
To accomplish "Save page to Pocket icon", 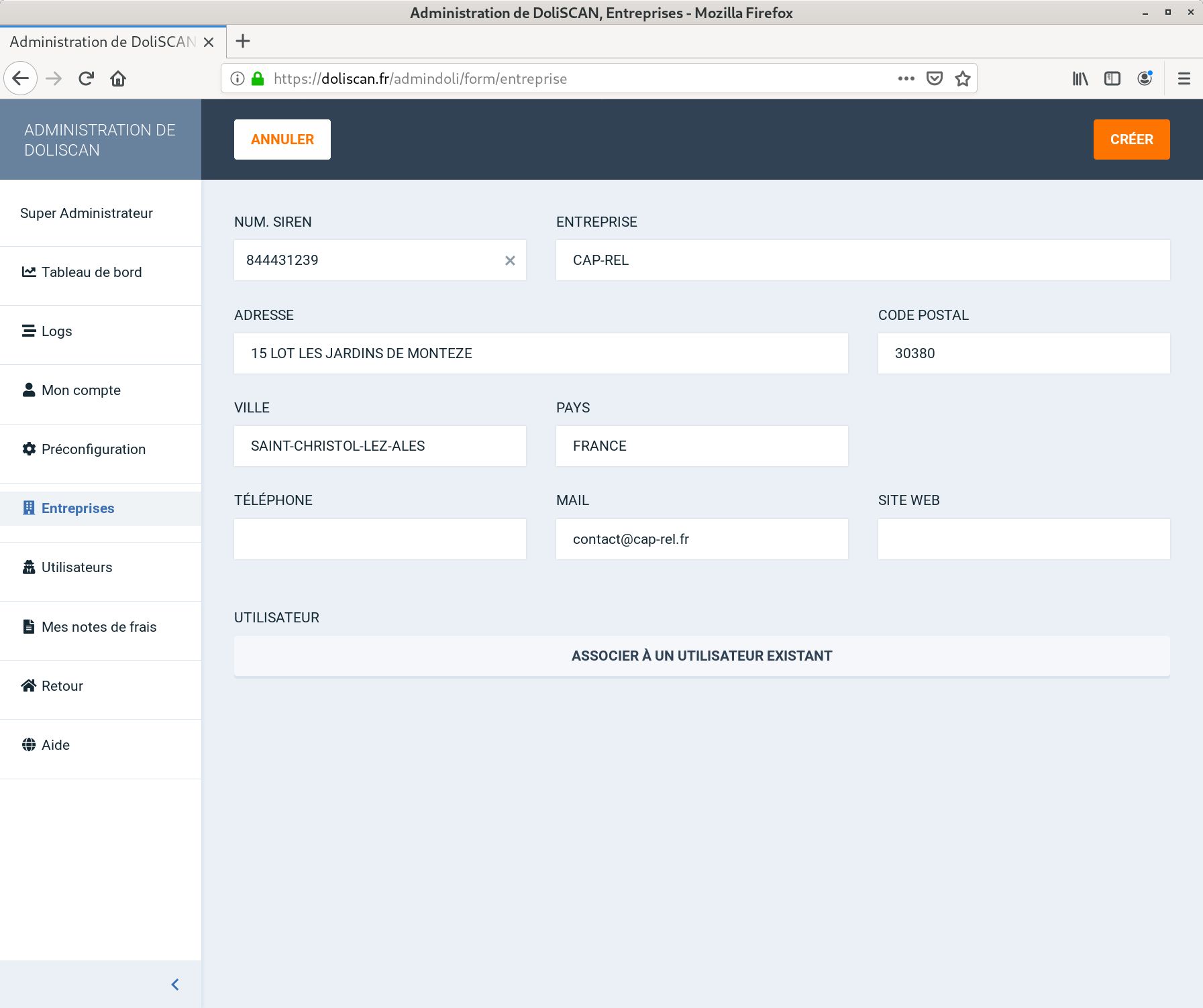I will (x=934, y=78).
